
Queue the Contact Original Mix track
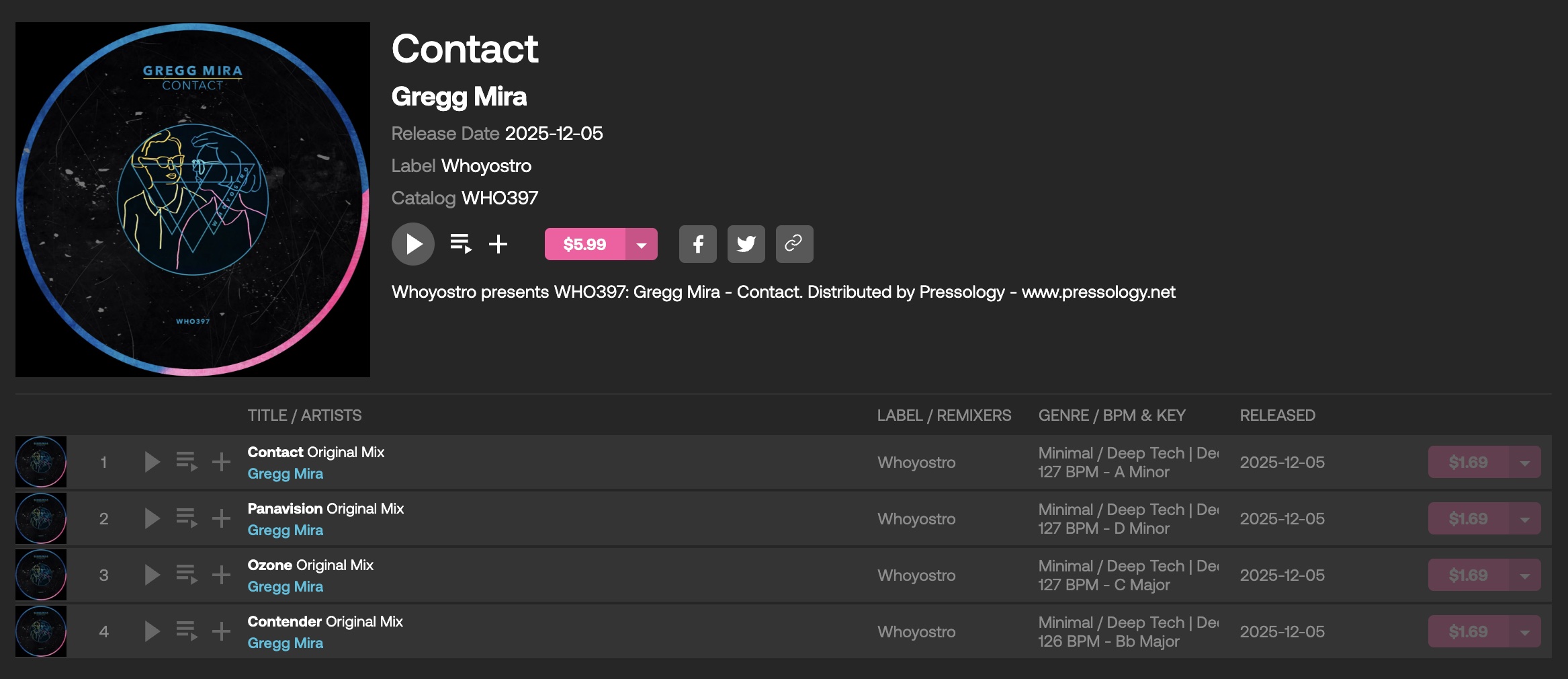(x=187, y=462)
